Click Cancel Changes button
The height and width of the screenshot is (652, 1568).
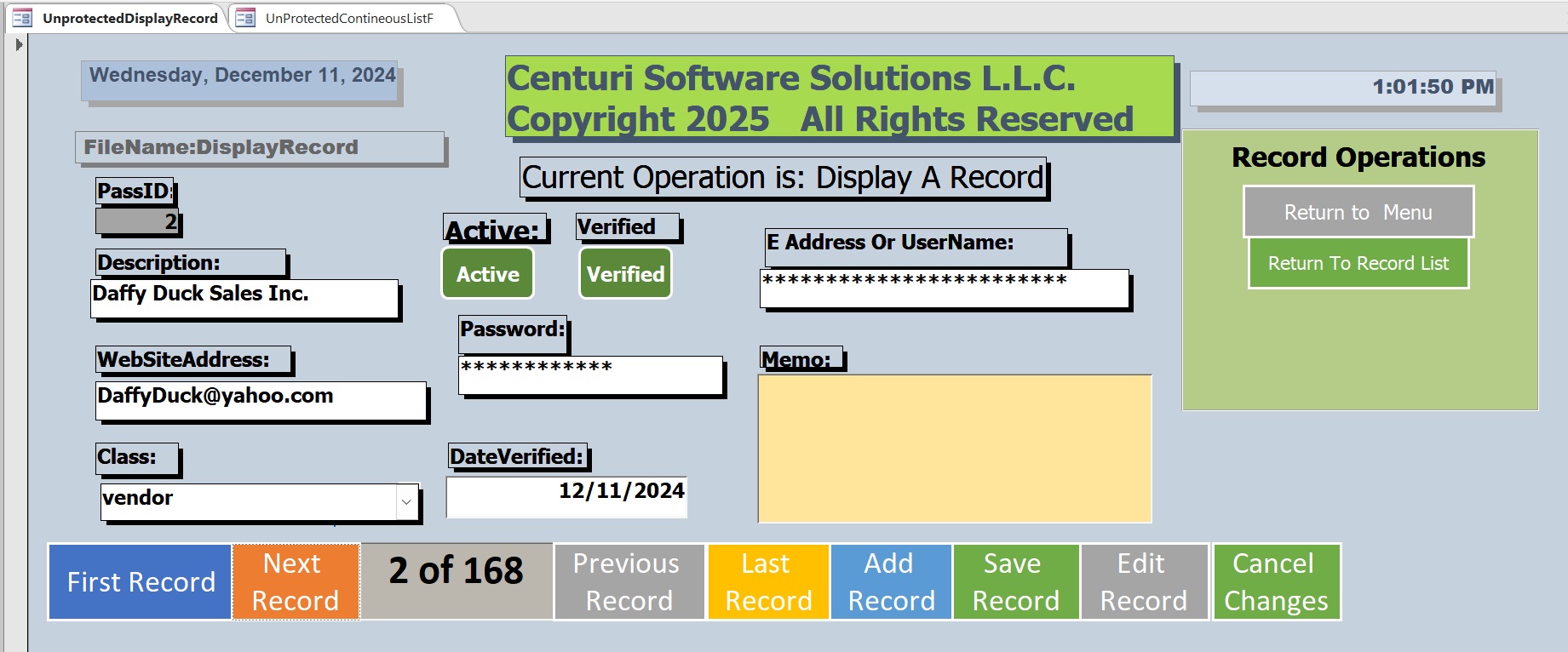1276,582
